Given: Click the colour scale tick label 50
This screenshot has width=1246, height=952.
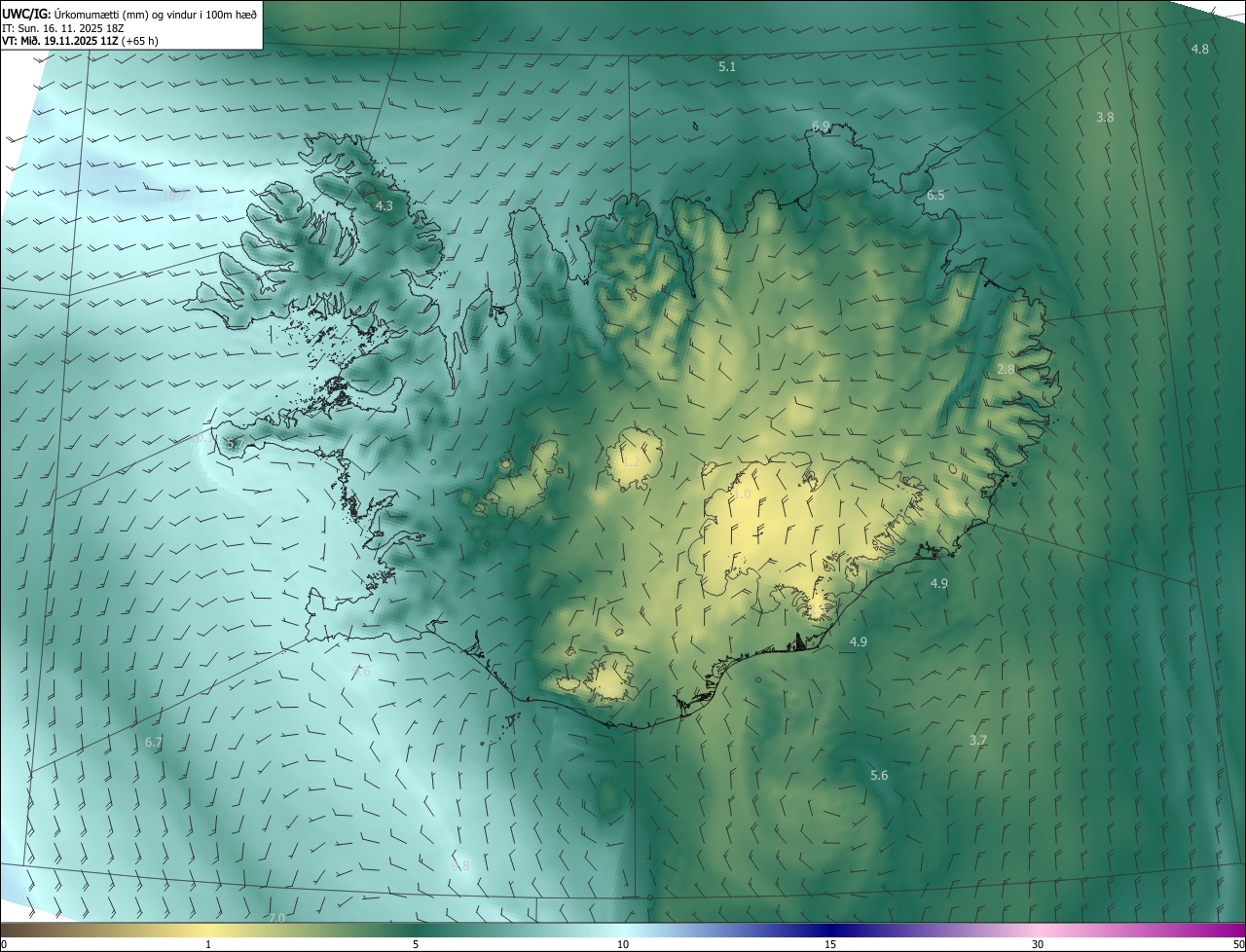Looking at the screenshot, I should (1238, 945).
